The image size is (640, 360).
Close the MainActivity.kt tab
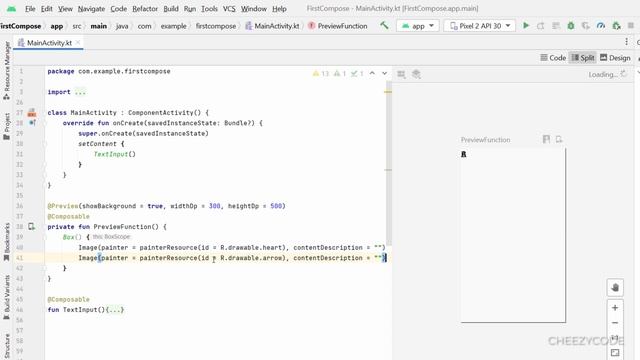click(78, 42)
